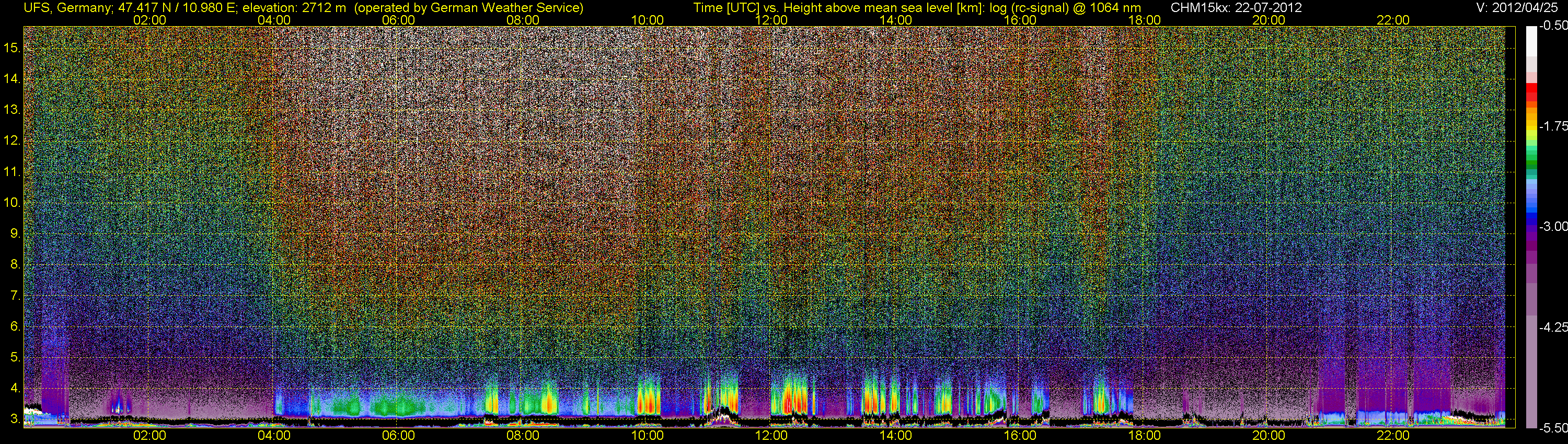Viewport: 1568px width, 444px height.
Task: Click "14:00" on the bottom time axis
Action: 896,436
